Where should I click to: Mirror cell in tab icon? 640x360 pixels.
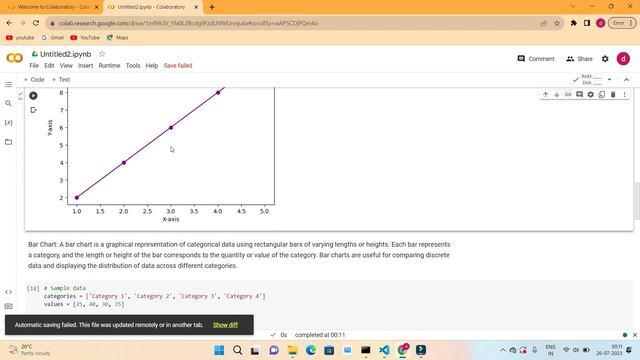602,95
